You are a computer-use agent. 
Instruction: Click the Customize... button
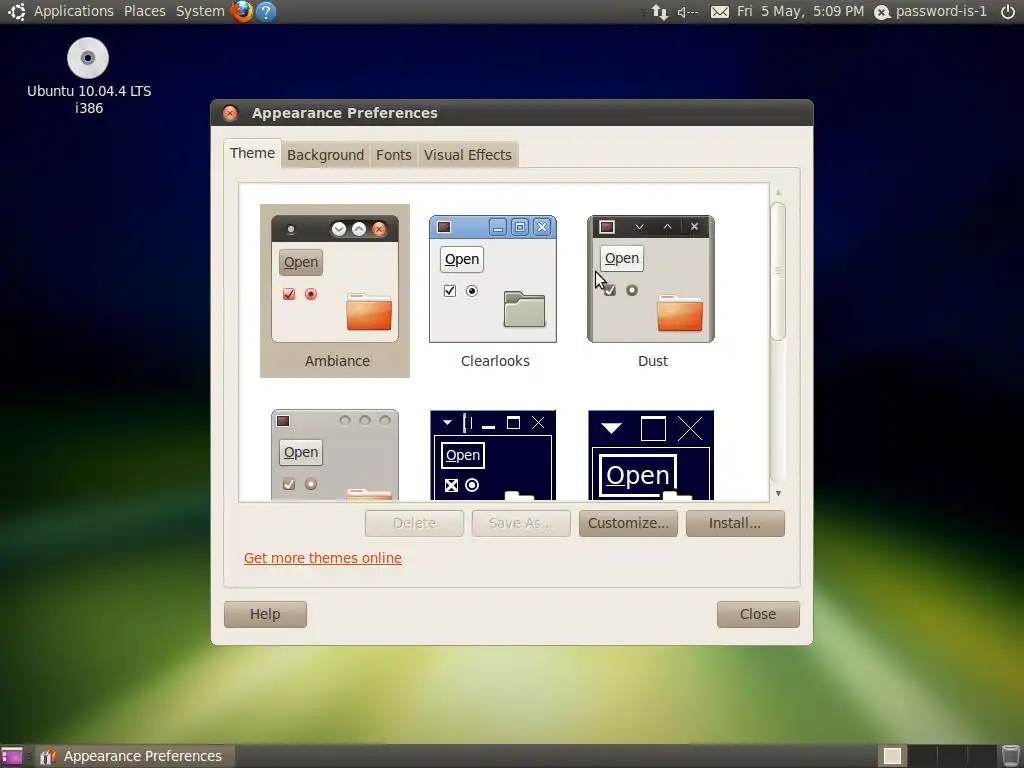628,523
